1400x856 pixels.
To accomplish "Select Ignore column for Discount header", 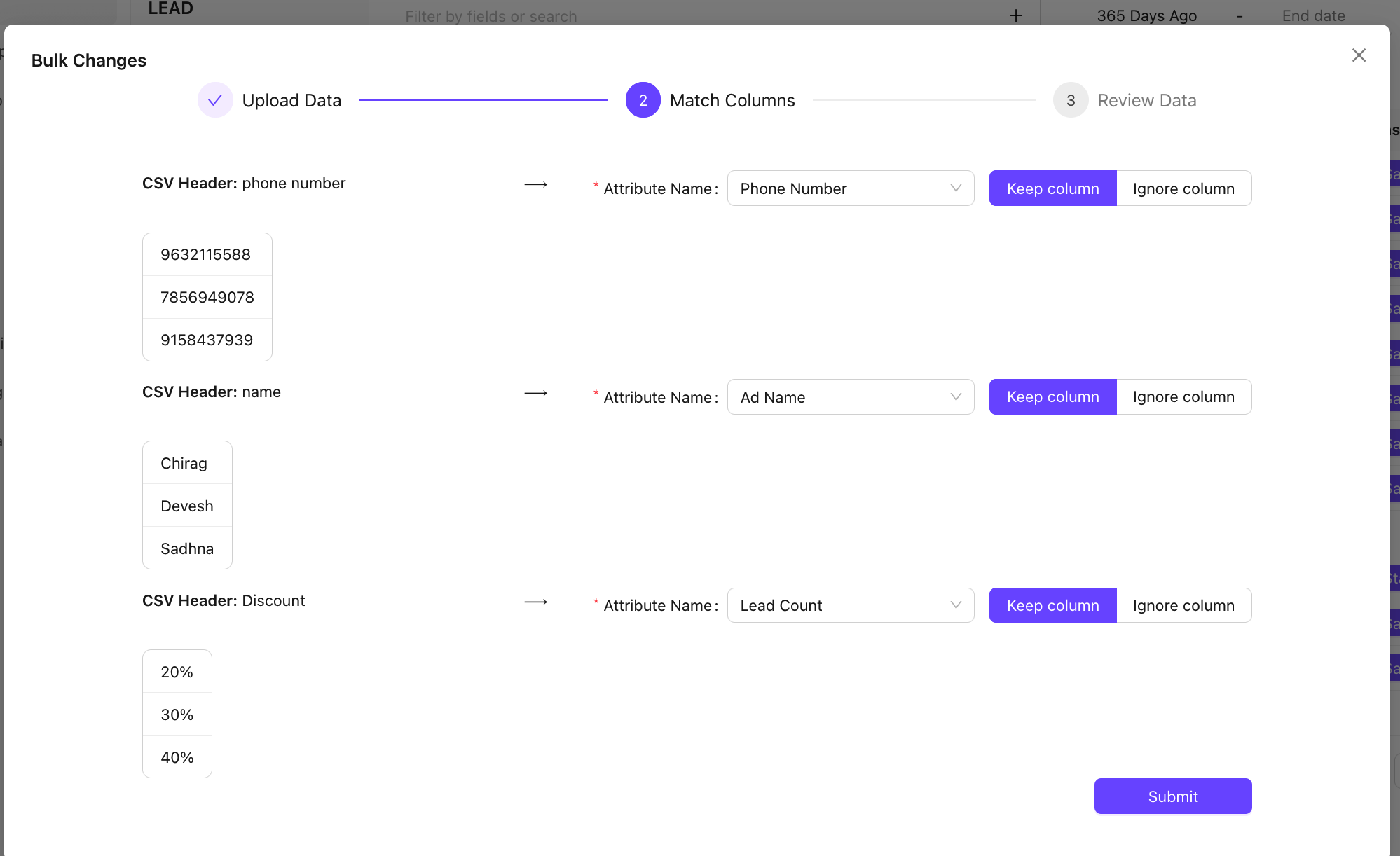I will point(1183,606).
